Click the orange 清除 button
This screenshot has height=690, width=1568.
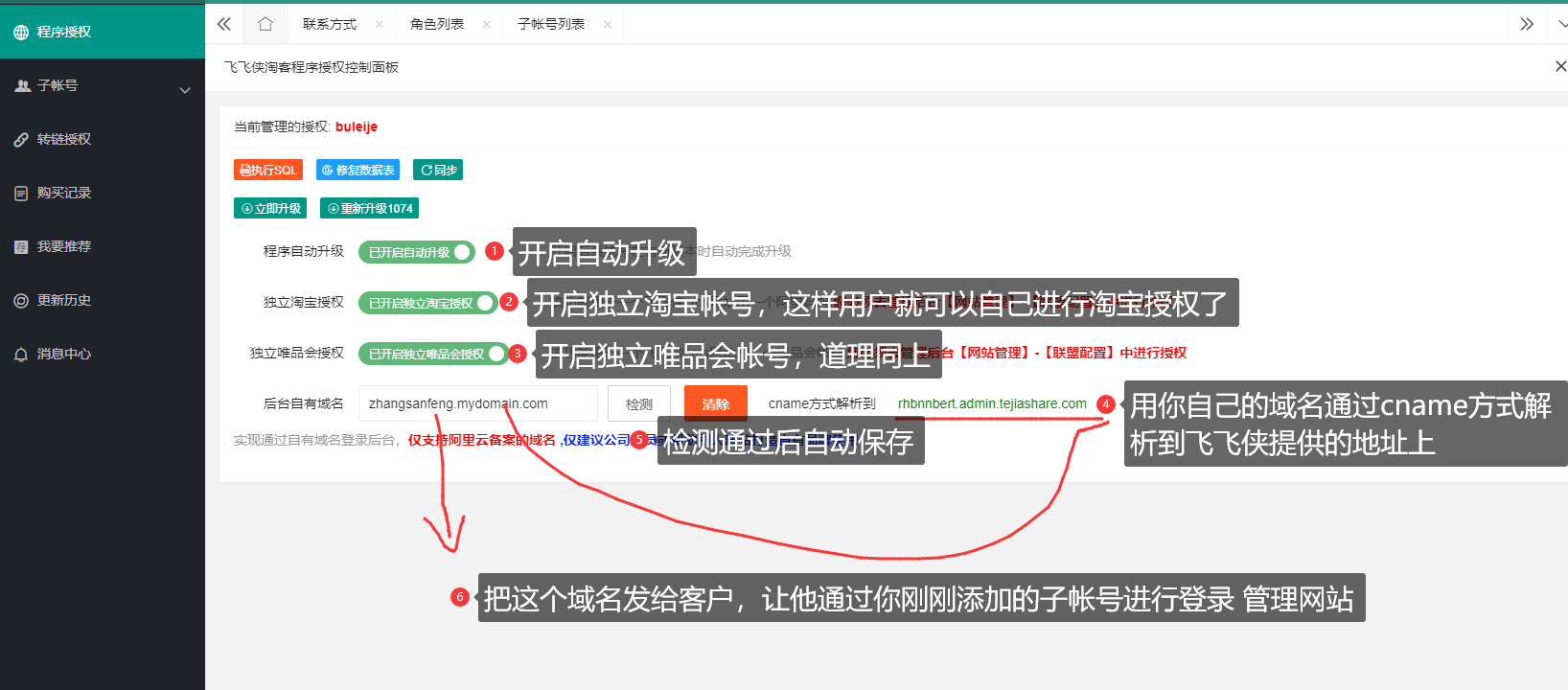click(x=716, y=404)
